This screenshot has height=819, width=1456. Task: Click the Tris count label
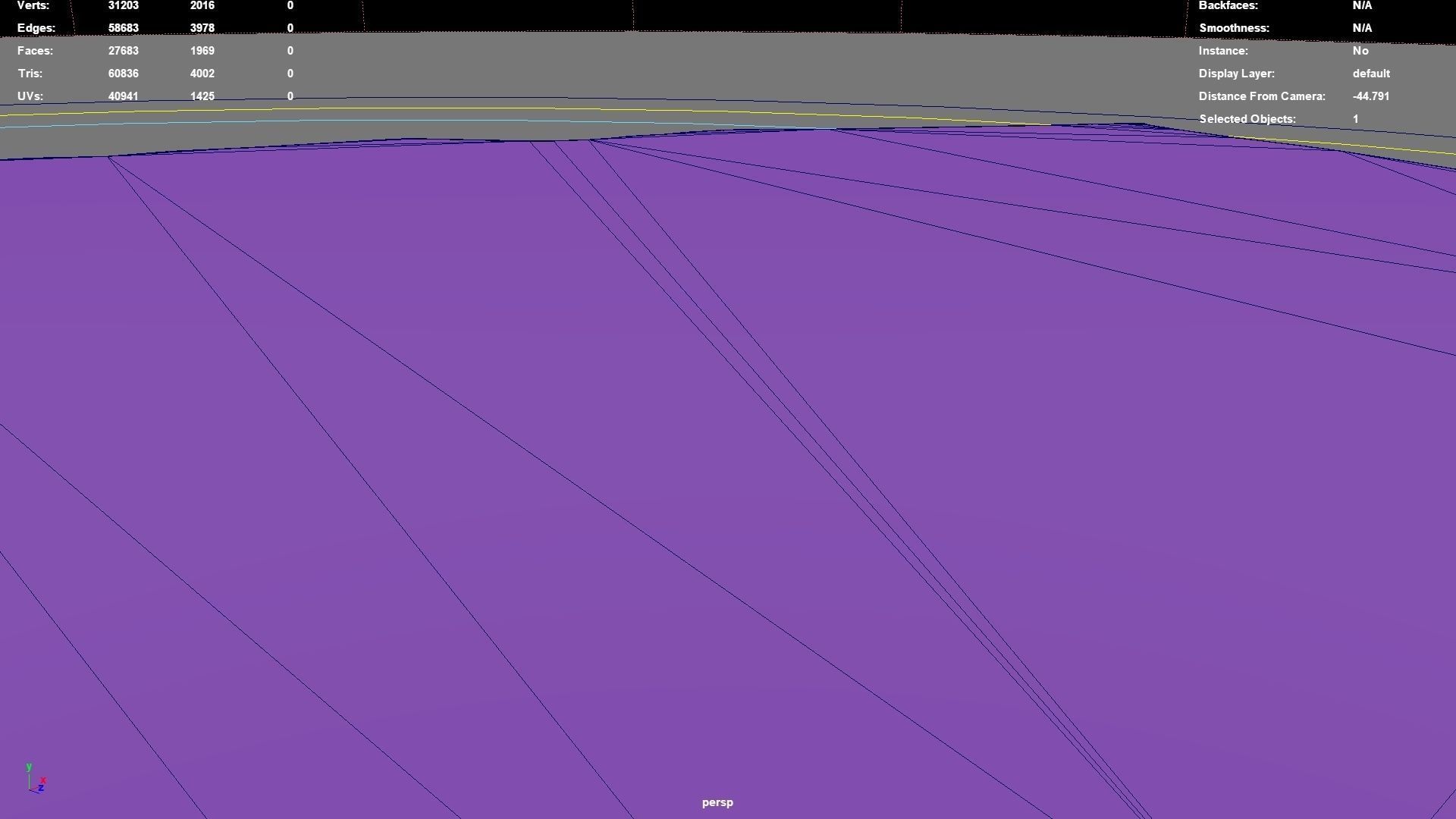click(x=30, y=74)
